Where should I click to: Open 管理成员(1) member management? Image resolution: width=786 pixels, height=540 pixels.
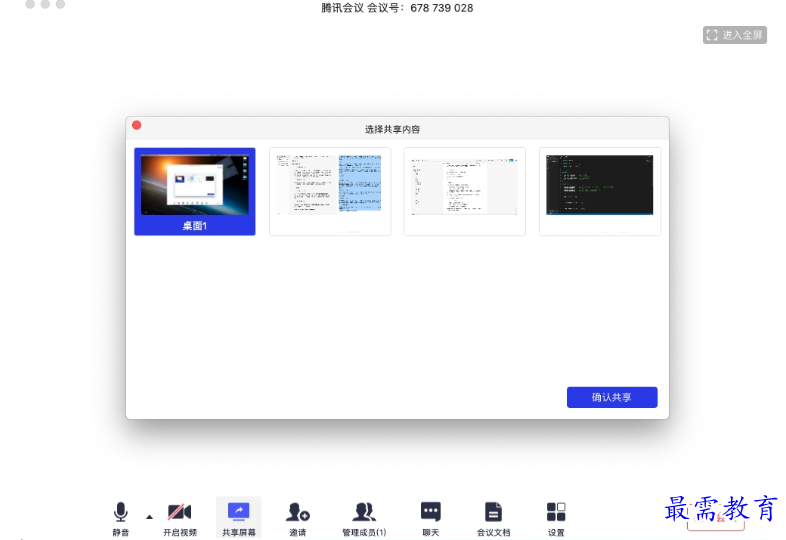point(364,518)
